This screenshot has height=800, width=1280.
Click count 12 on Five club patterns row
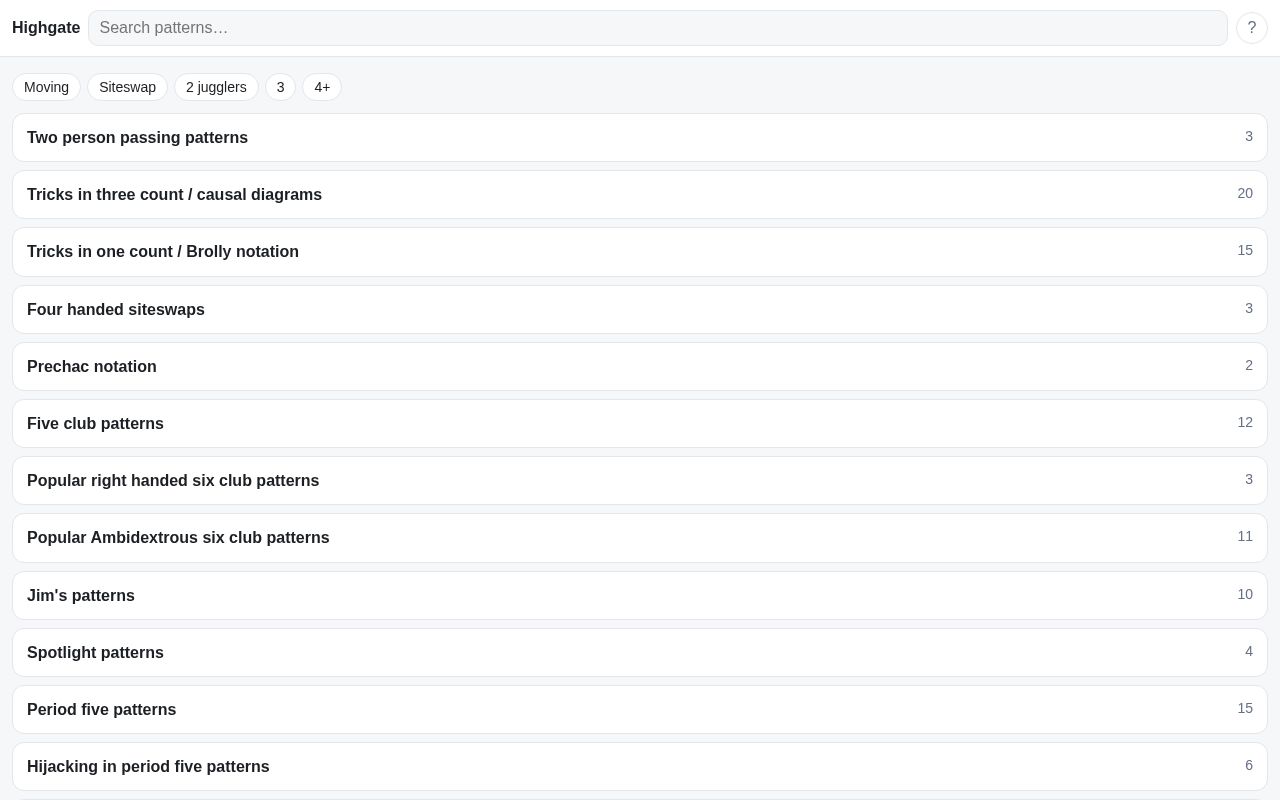[x=1245, y=422]
